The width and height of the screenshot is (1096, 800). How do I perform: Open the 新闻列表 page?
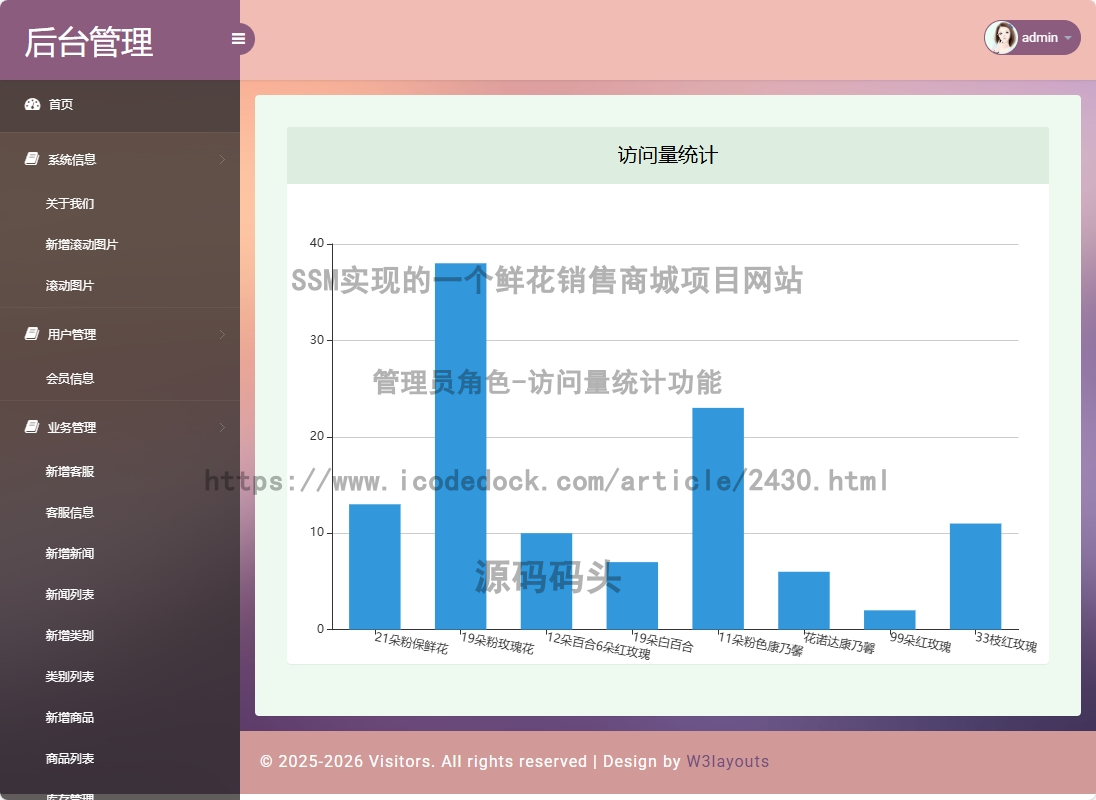(x=70, y=594)
